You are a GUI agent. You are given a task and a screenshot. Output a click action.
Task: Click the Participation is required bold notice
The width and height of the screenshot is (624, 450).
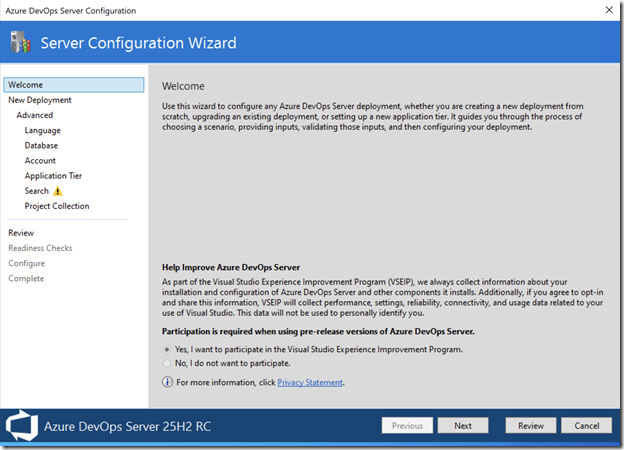(318, 331)
